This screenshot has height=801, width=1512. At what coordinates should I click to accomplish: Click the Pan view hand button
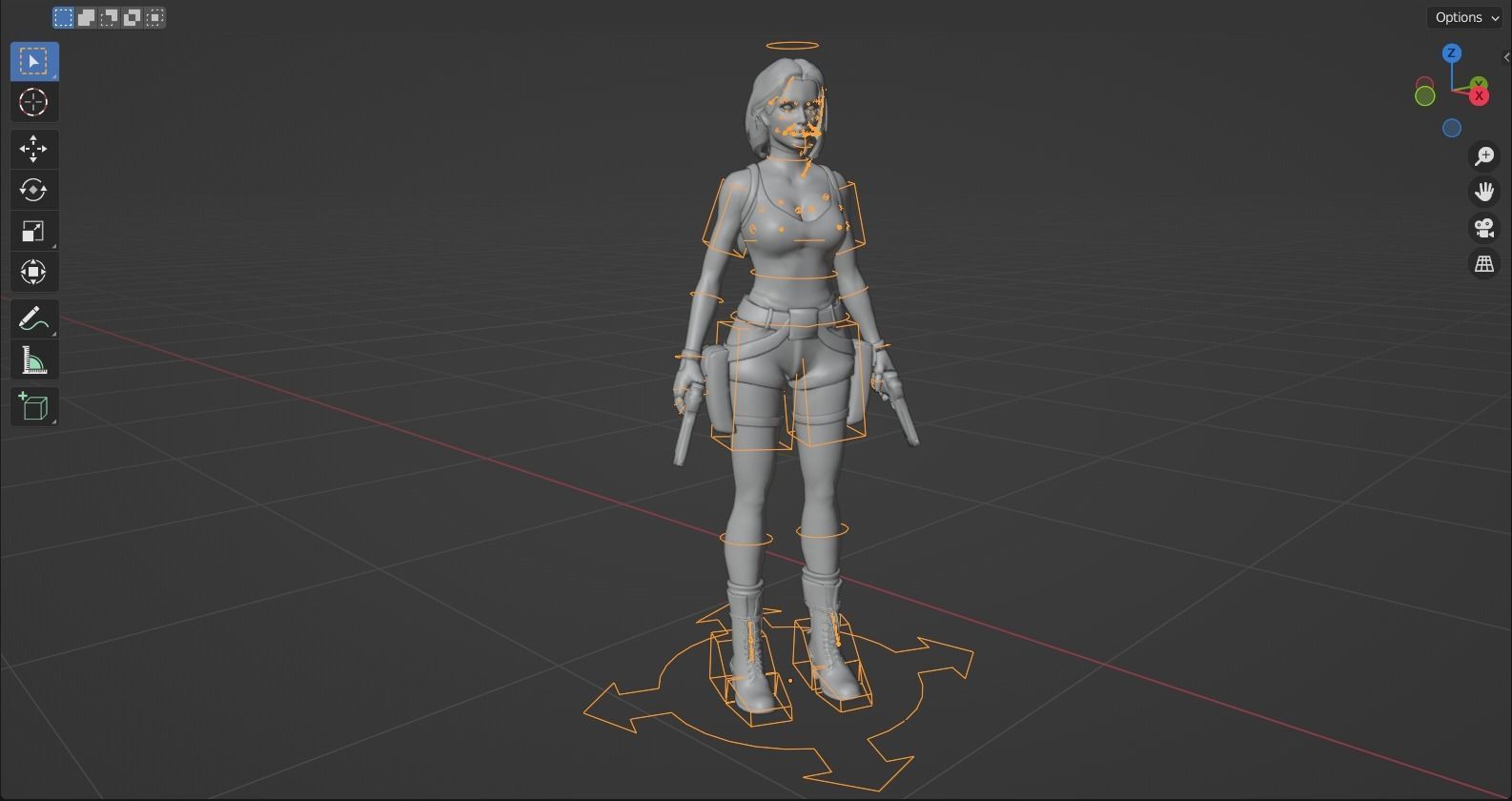point(1484,192)
